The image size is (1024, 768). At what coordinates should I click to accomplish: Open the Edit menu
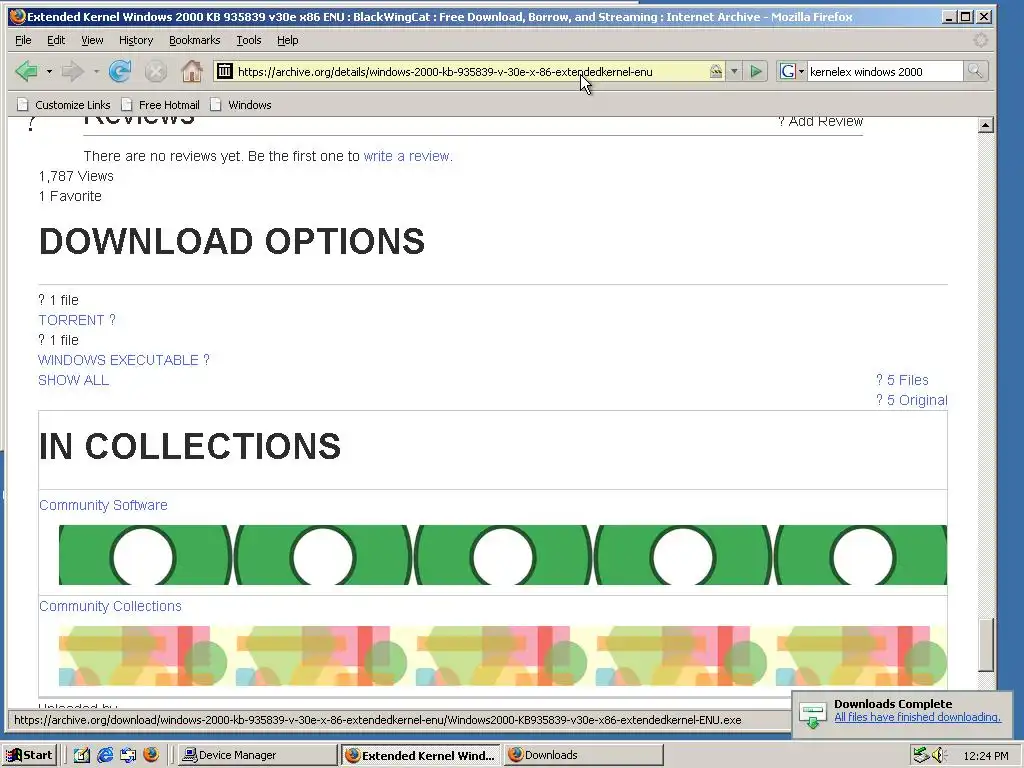(56, 40)
